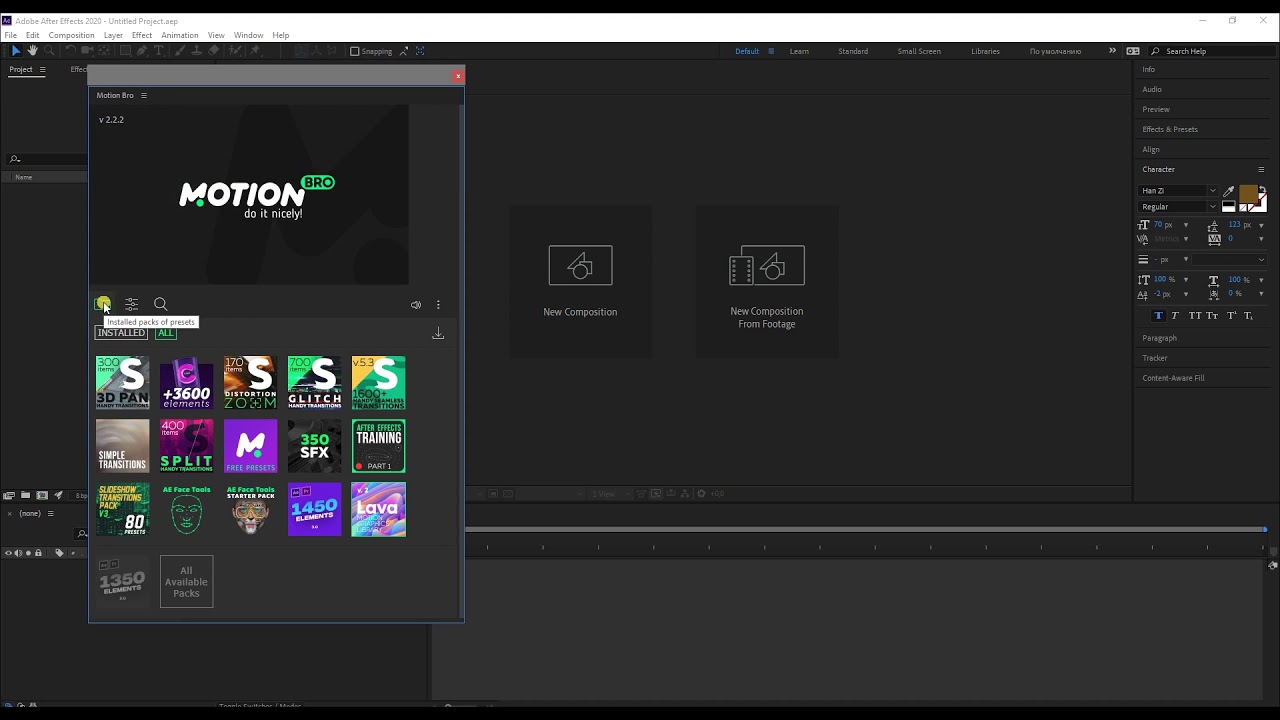Screen dimensions: 1280x720
Task: Select the Puppet Pin tool
Action: [255, 51]
